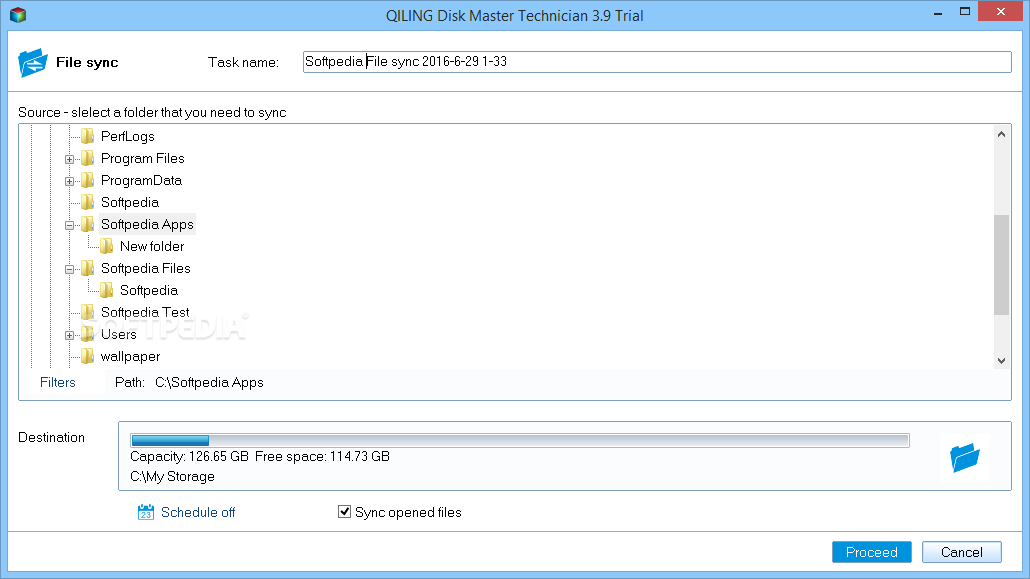Maximize the Disk Master window

[x=964, y=12]
